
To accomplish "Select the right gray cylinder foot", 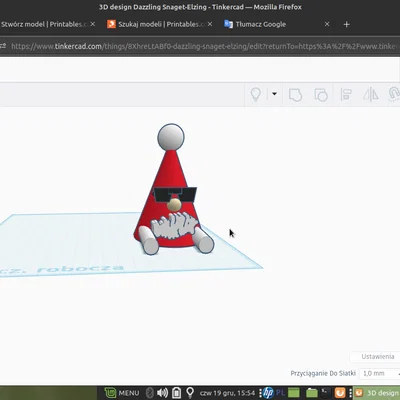I will click(x=202, y=240).
